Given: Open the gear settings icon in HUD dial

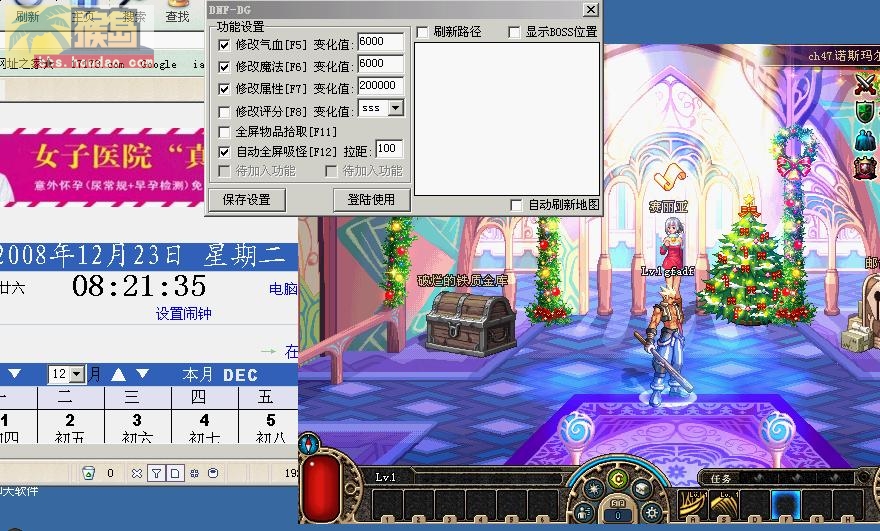Looking at the screenshot, I should (x=652, y=512).
